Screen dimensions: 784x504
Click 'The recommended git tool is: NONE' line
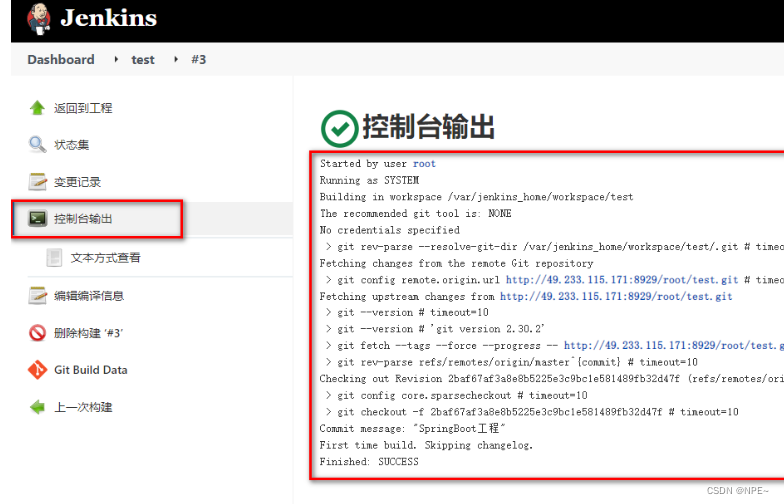click(416, 214)
